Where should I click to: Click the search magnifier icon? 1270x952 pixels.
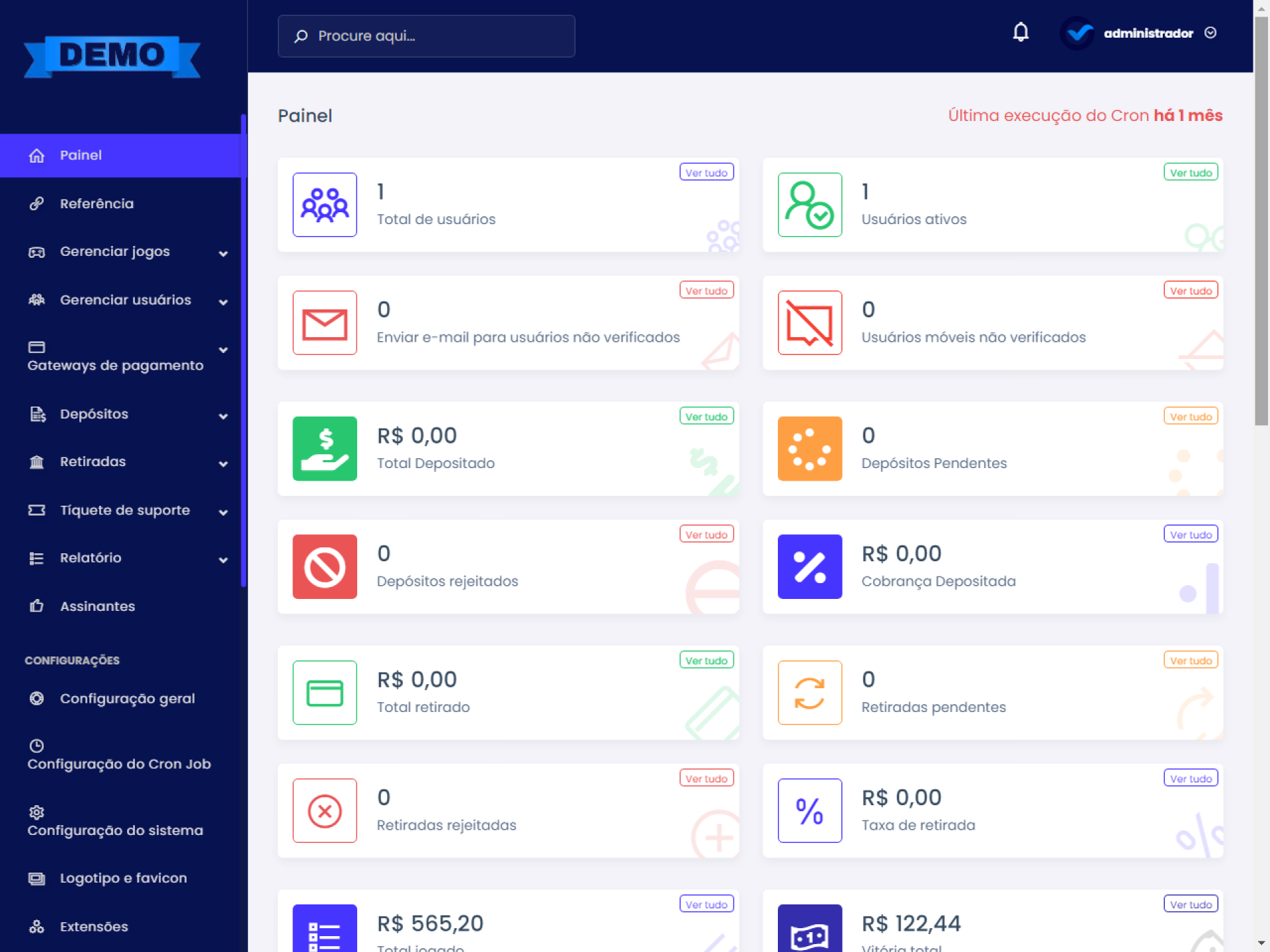click(301, 36)
